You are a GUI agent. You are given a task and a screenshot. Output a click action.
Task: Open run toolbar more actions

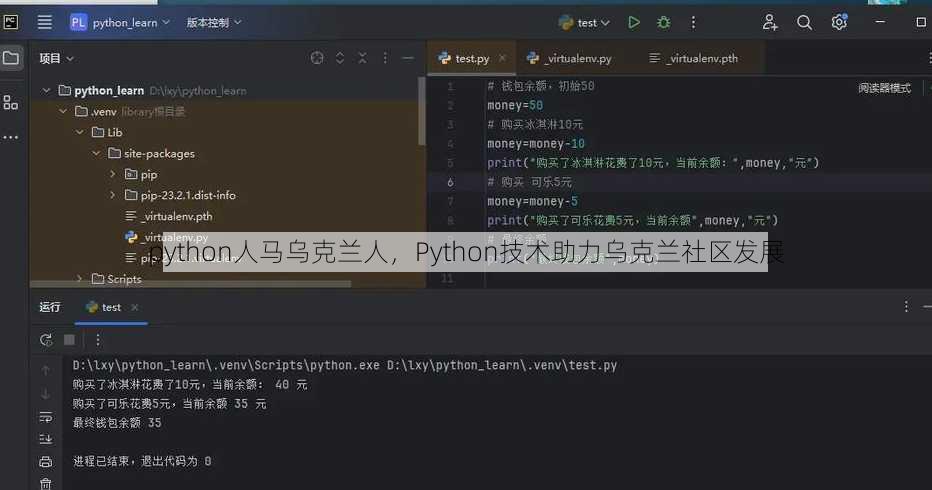click(x=98, y=340)
